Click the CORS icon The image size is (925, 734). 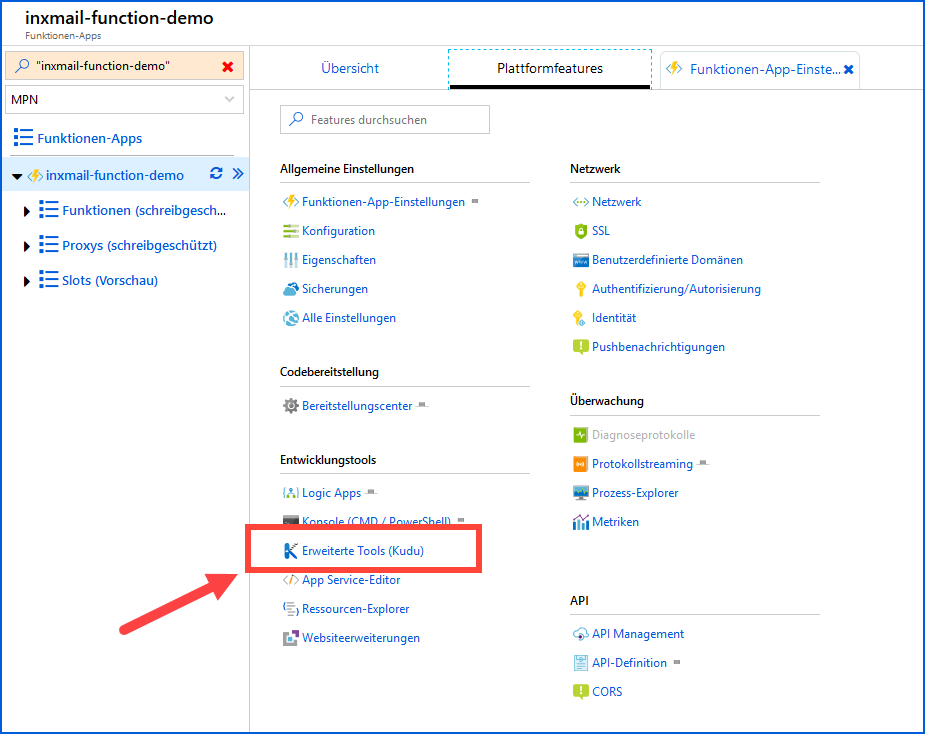tap(580, 692)
